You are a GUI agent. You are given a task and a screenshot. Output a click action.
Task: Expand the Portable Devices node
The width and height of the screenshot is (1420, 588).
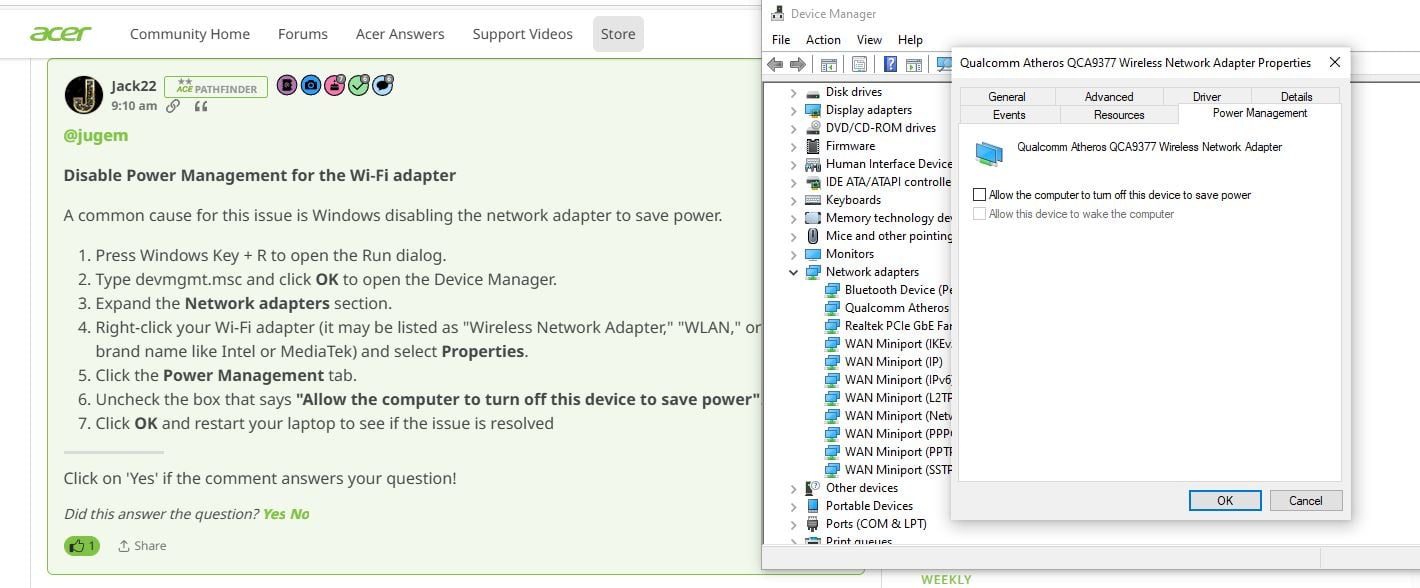pos(793,506)
